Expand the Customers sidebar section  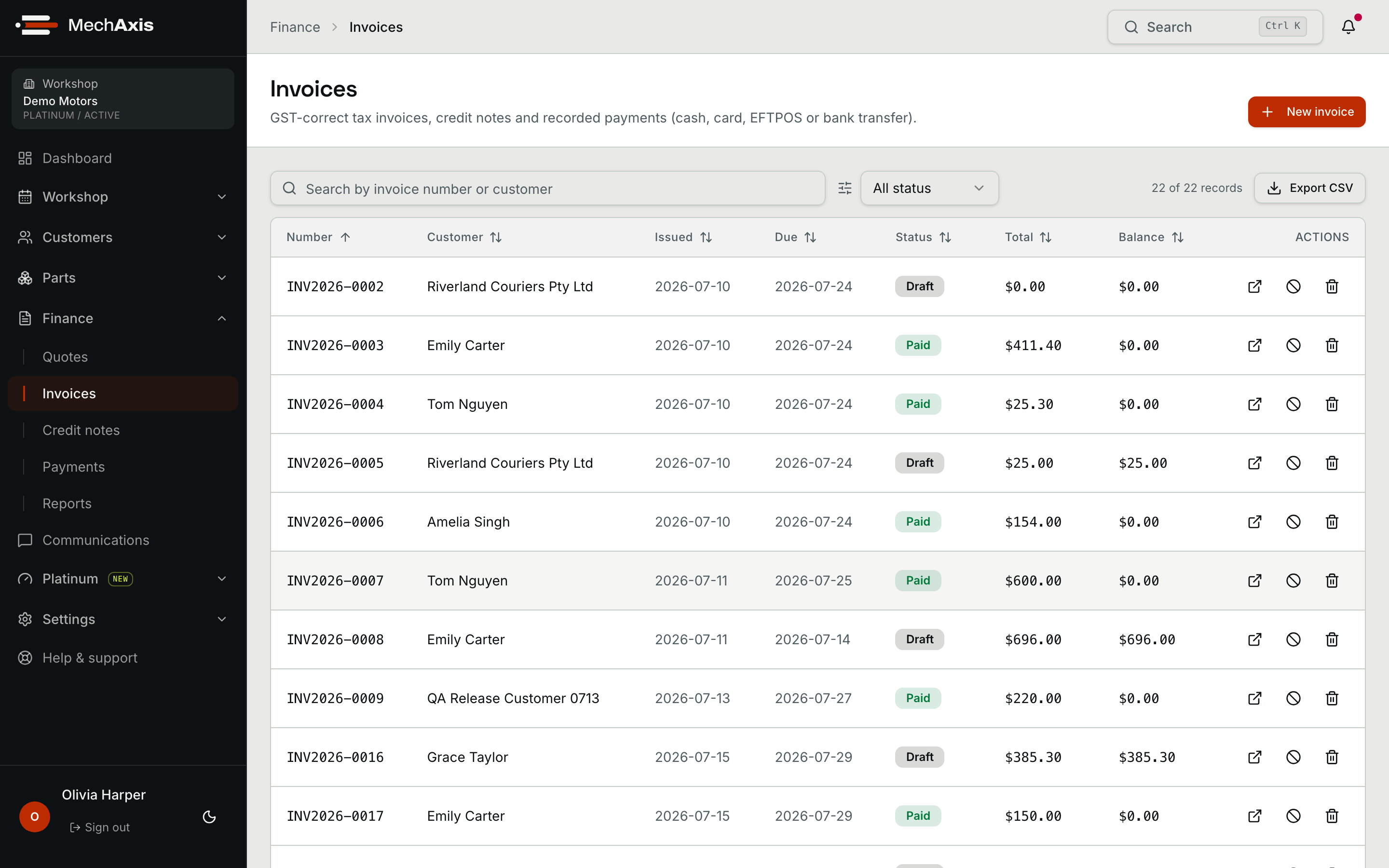tap(123, 237)
